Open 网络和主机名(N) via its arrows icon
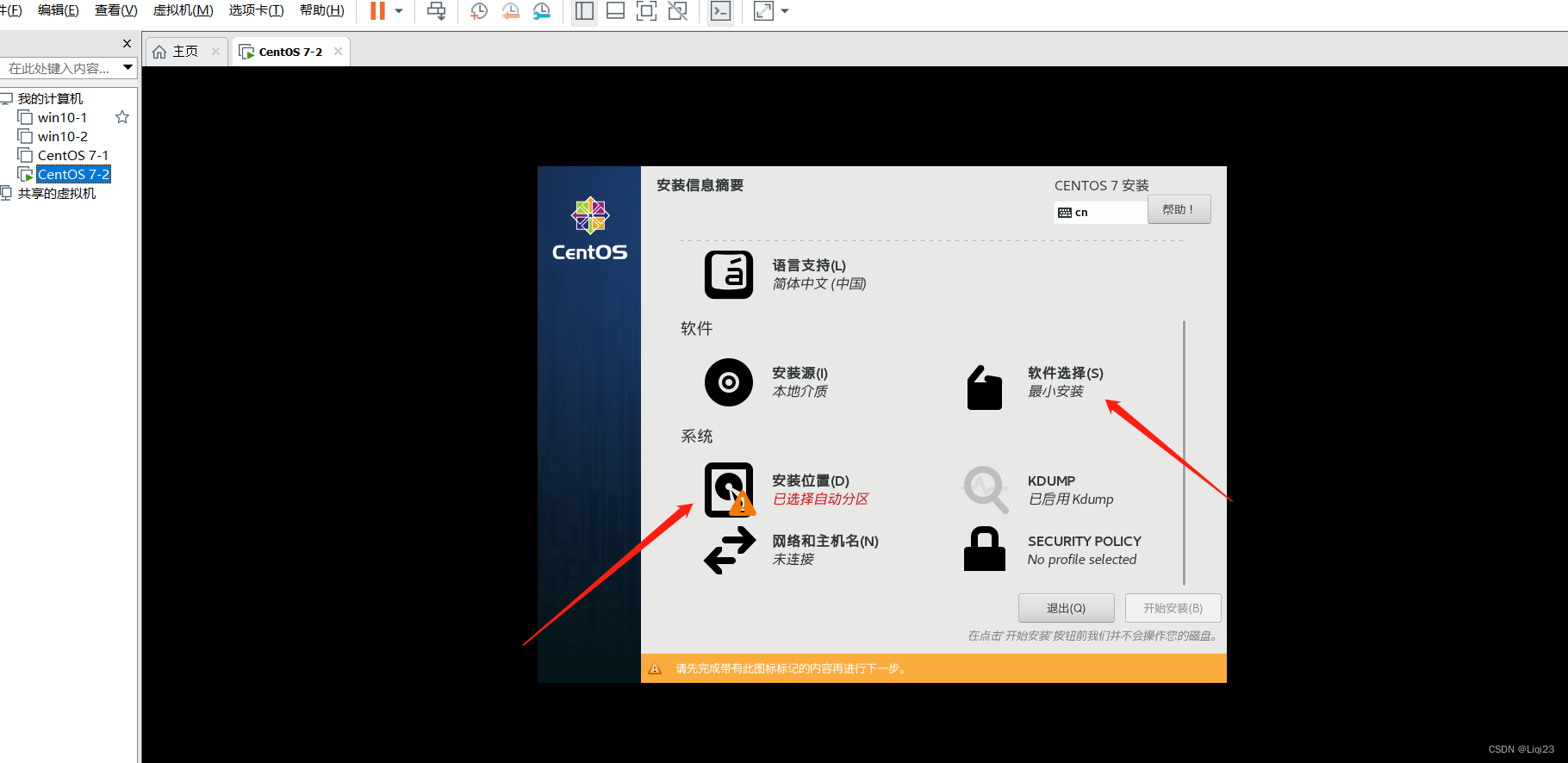The width and height of the screenshot is (1568, 763). [730, 550]
